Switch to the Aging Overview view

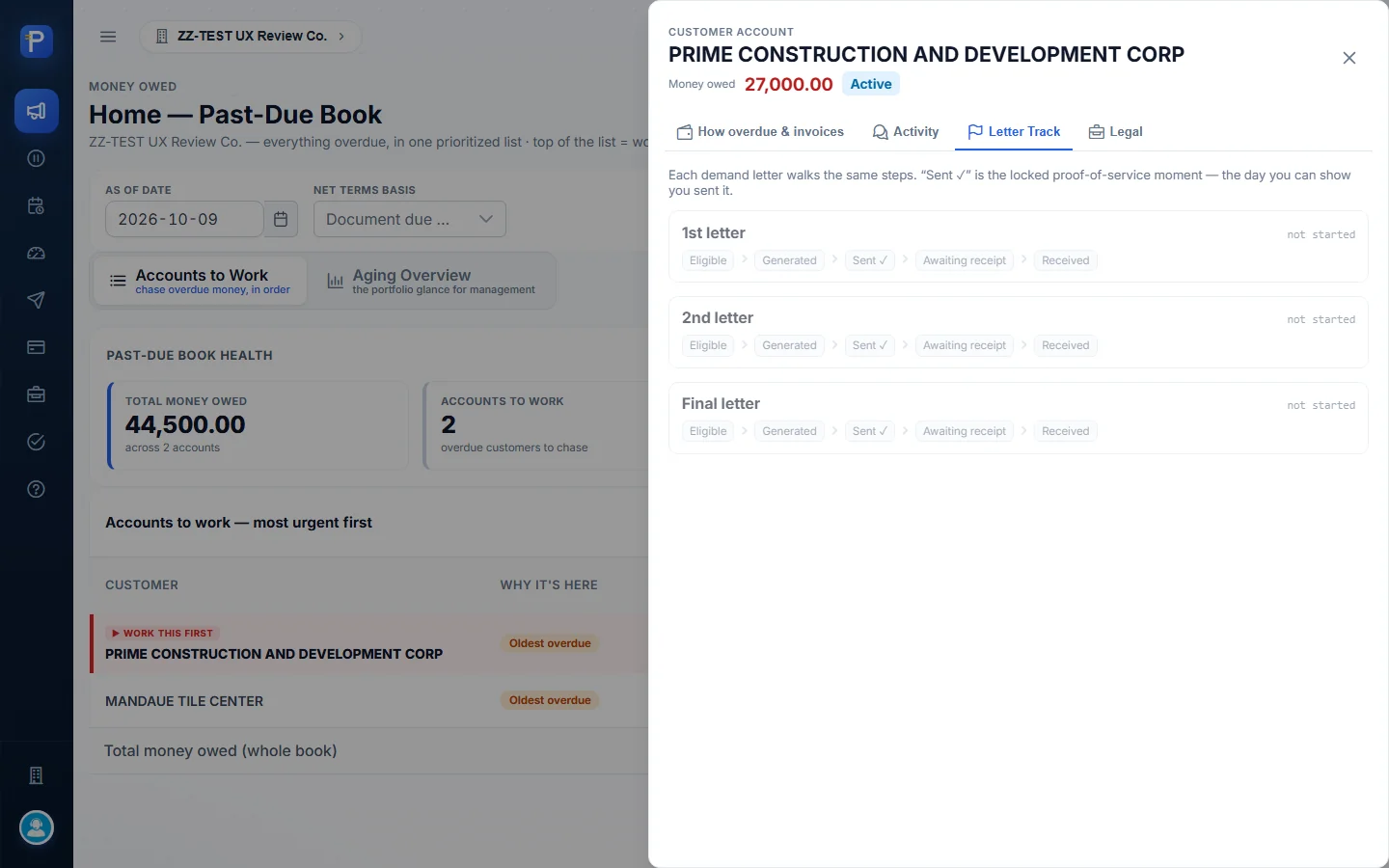(x=430, y=281)
